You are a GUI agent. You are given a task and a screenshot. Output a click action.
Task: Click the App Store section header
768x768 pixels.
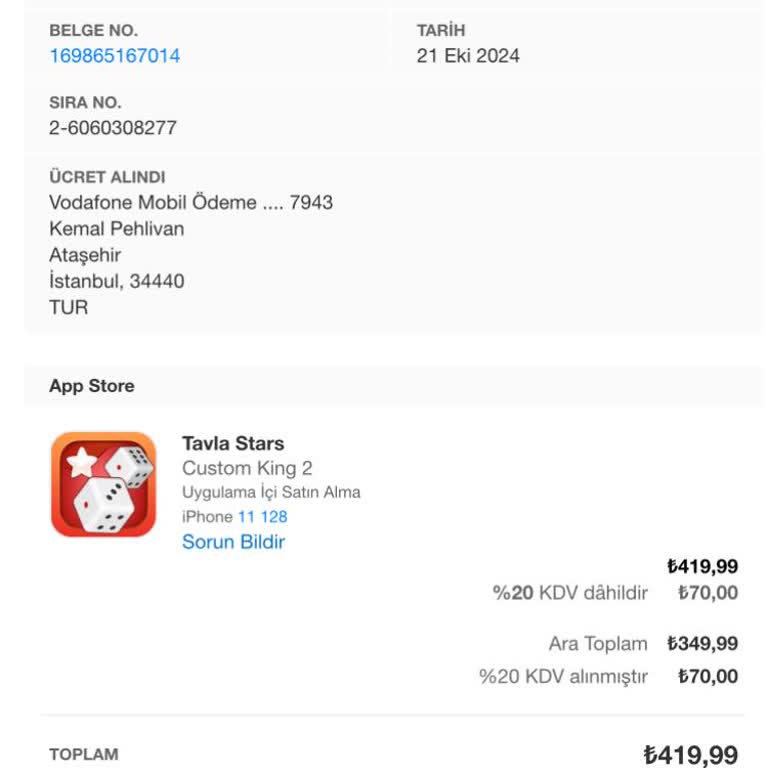click(x=92, y=386)
